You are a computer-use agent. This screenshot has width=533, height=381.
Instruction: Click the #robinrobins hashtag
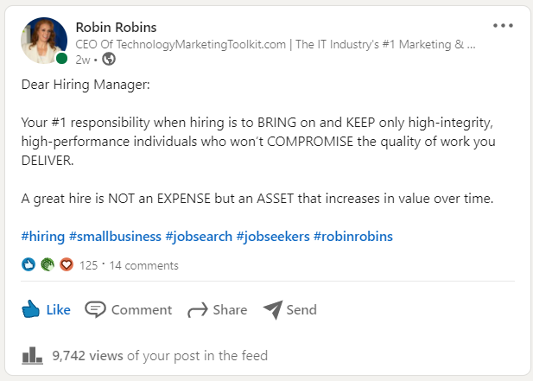point(353,236)
